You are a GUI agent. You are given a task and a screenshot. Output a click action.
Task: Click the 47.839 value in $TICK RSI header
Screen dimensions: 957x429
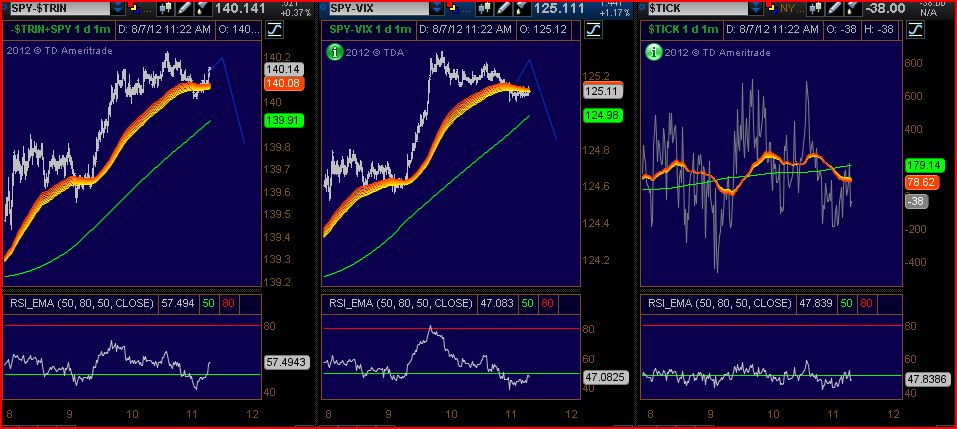pos(818,303)
